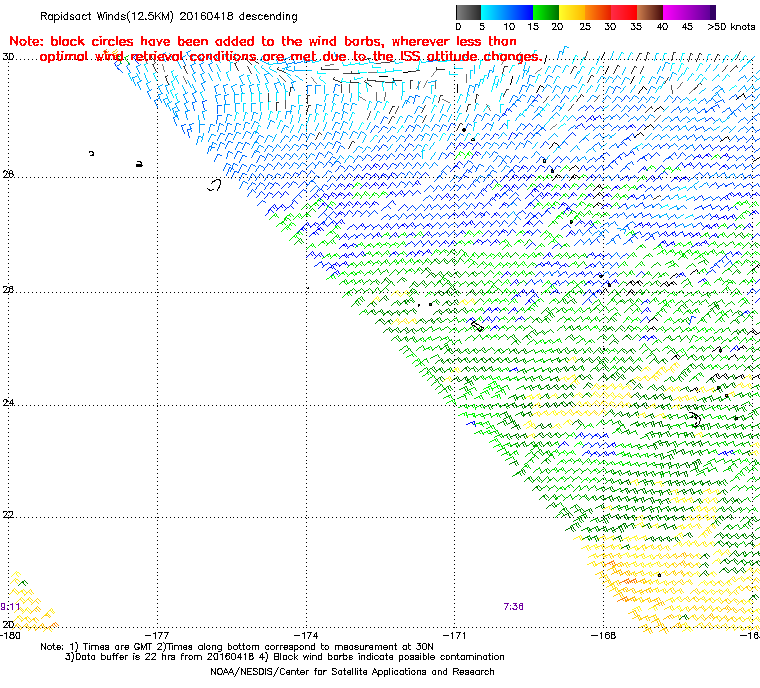
Task: Click the green 15-20 knots color segment
Action: click(x=546, y=12)
